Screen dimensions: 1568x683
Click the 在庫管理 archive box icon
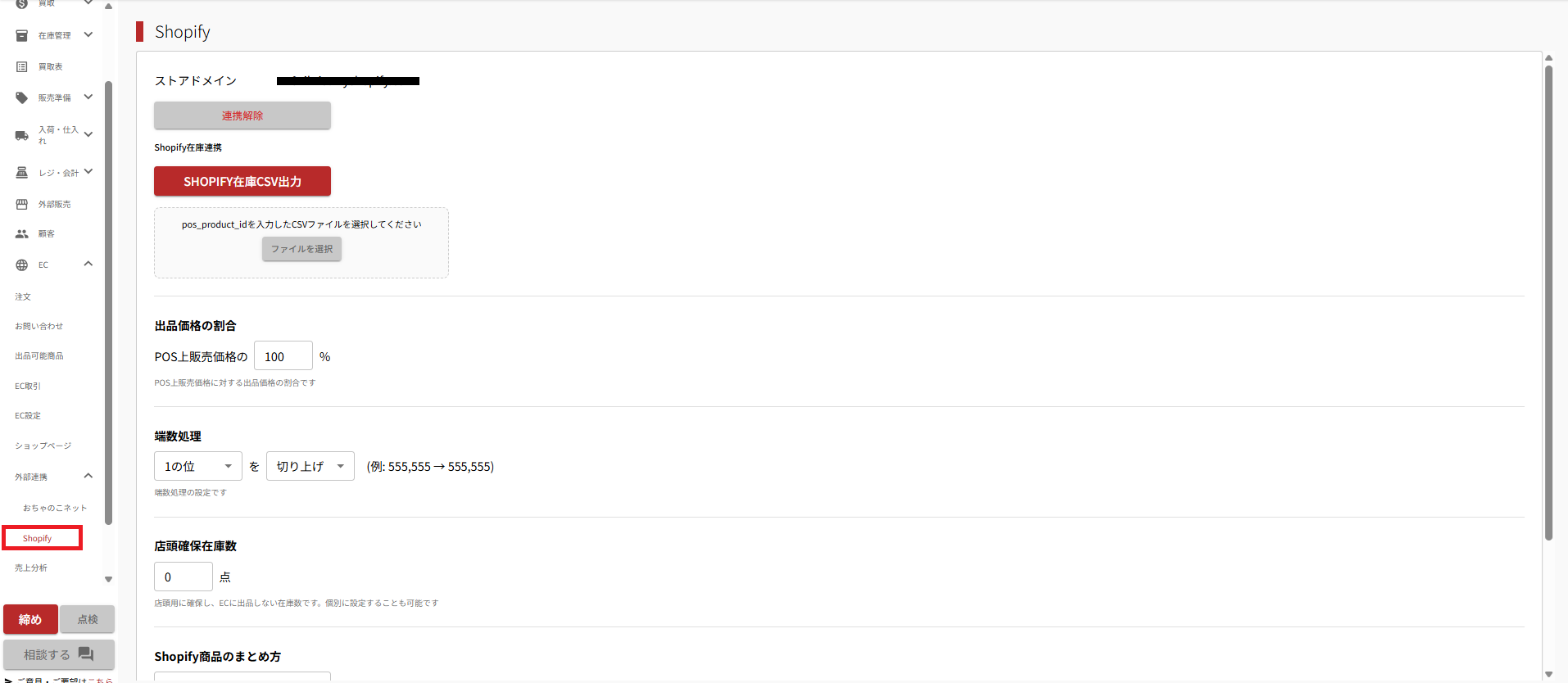22,35
